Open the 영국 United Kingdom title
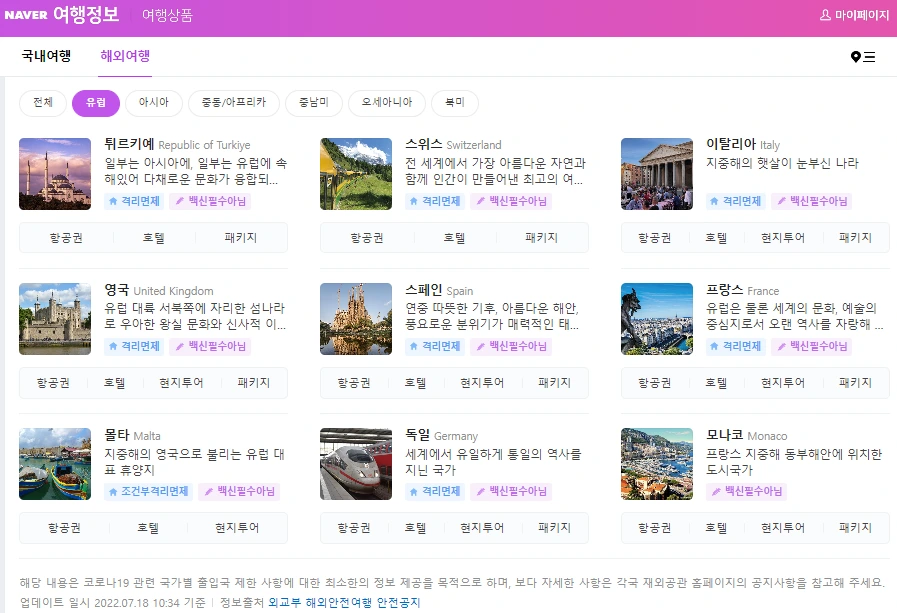This screenshot has width=897, height=613. pyautogui.click(x=158, y=290)
